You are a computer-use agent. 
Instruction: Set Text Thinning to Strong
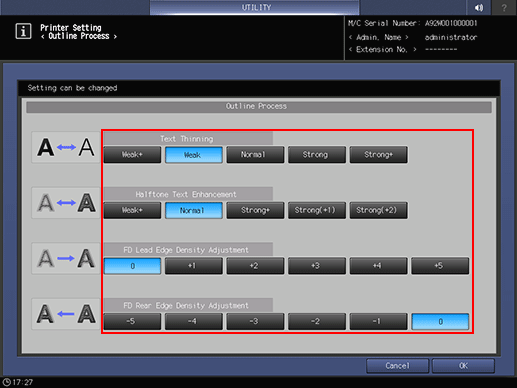(x=317, y=155)
